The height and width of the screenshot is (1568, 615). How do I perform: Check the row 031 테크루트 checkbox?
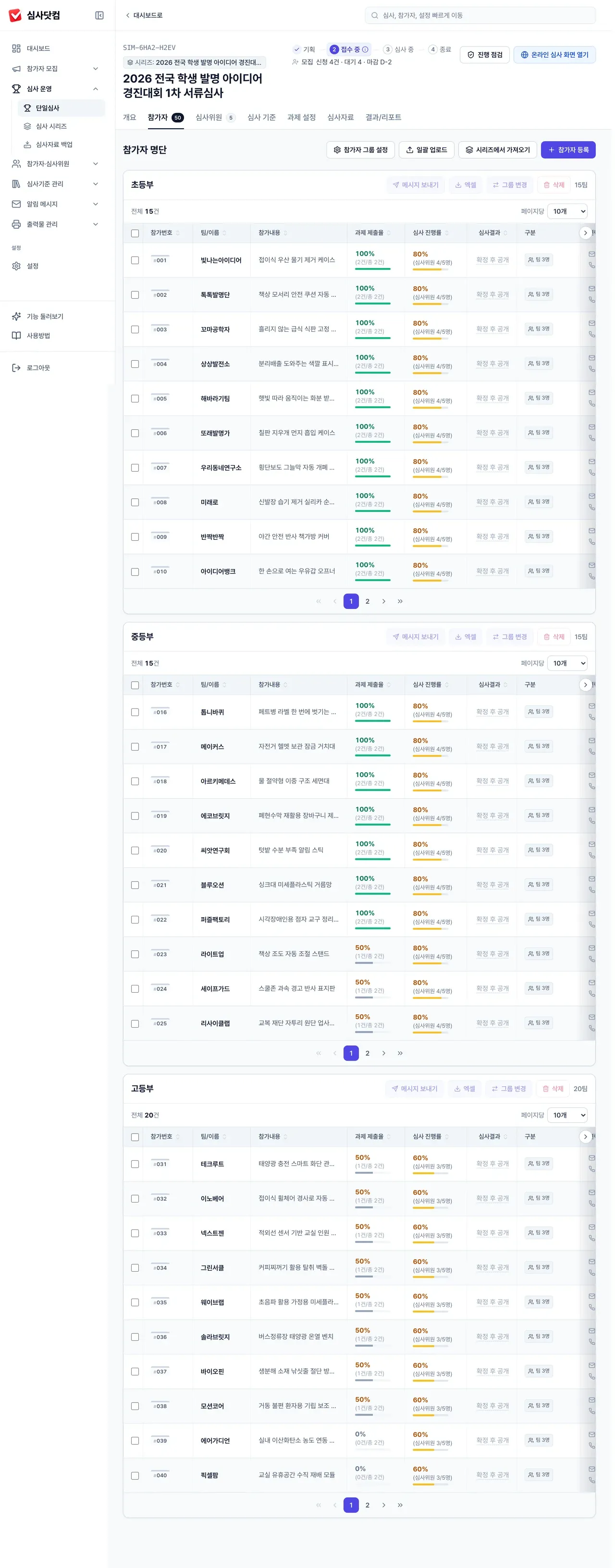coord(135,1164)
